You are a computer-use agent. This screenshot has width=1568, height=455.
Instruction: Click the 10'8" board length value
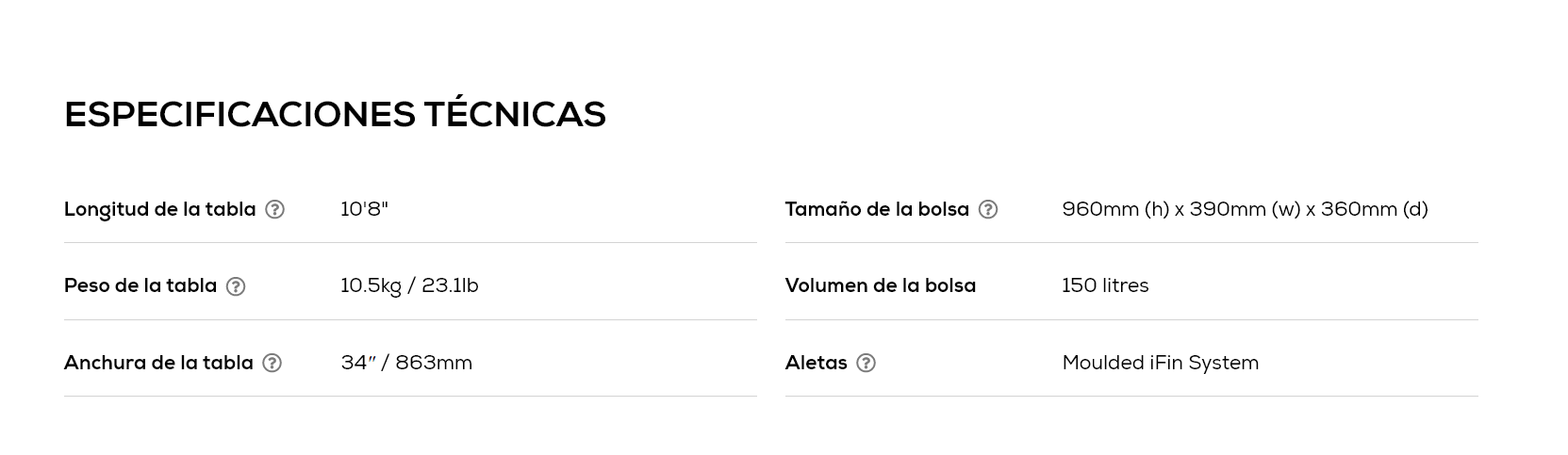[364, 209]
